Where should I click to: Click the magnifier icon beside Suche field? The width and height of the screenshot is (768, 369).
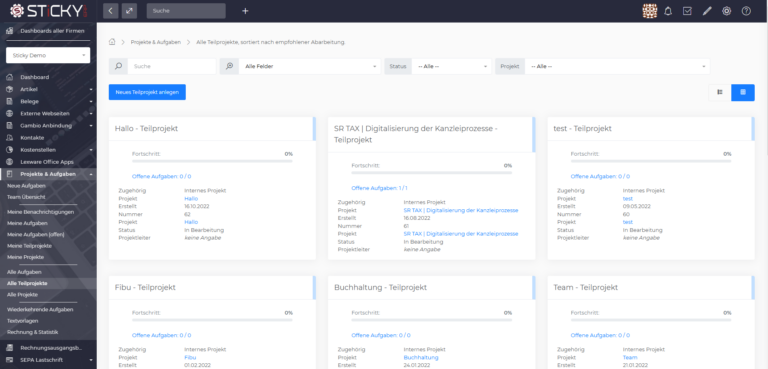(x=118, y=66)
